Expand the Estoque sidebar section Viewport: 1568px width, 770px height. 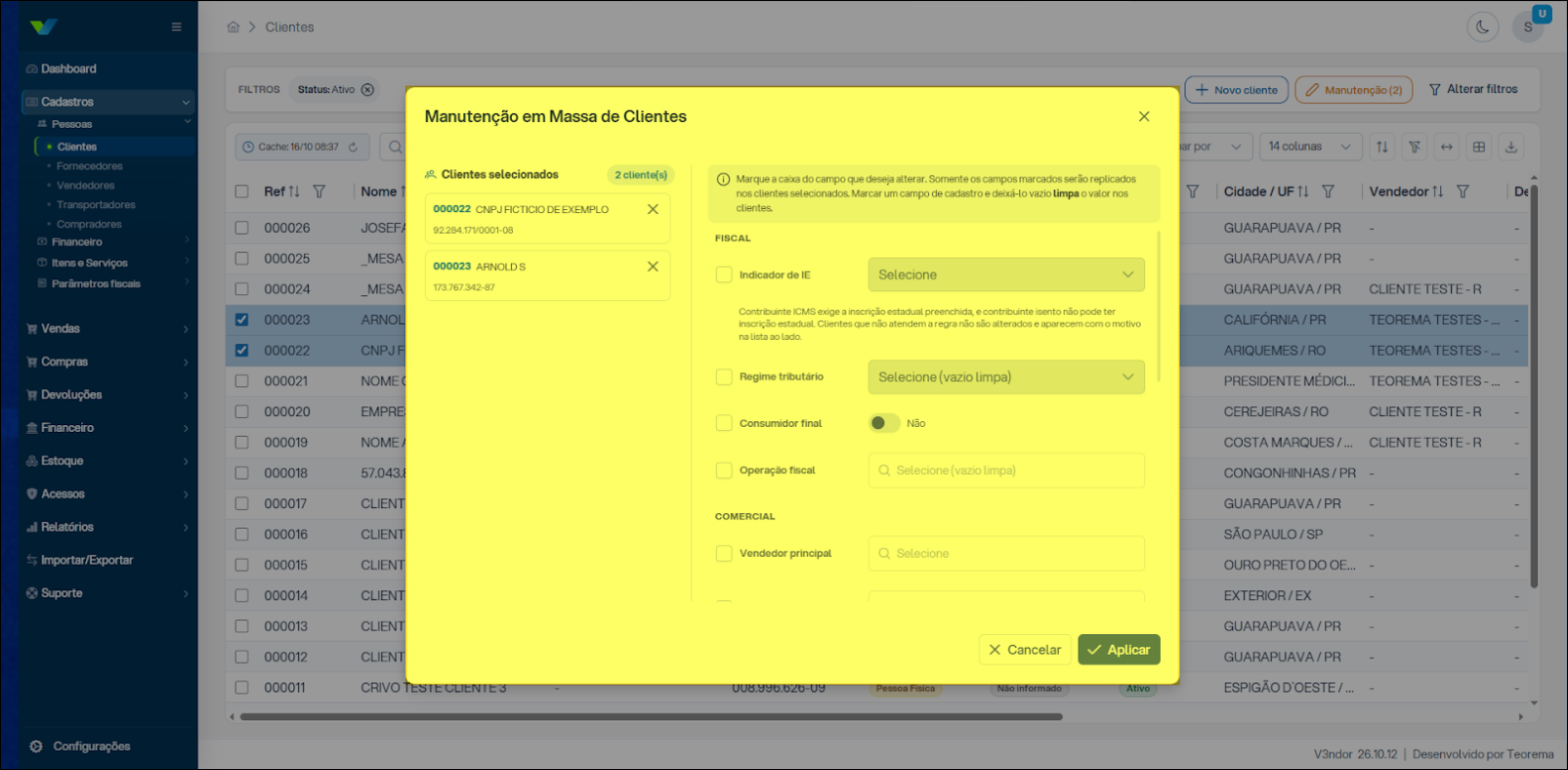107,460
